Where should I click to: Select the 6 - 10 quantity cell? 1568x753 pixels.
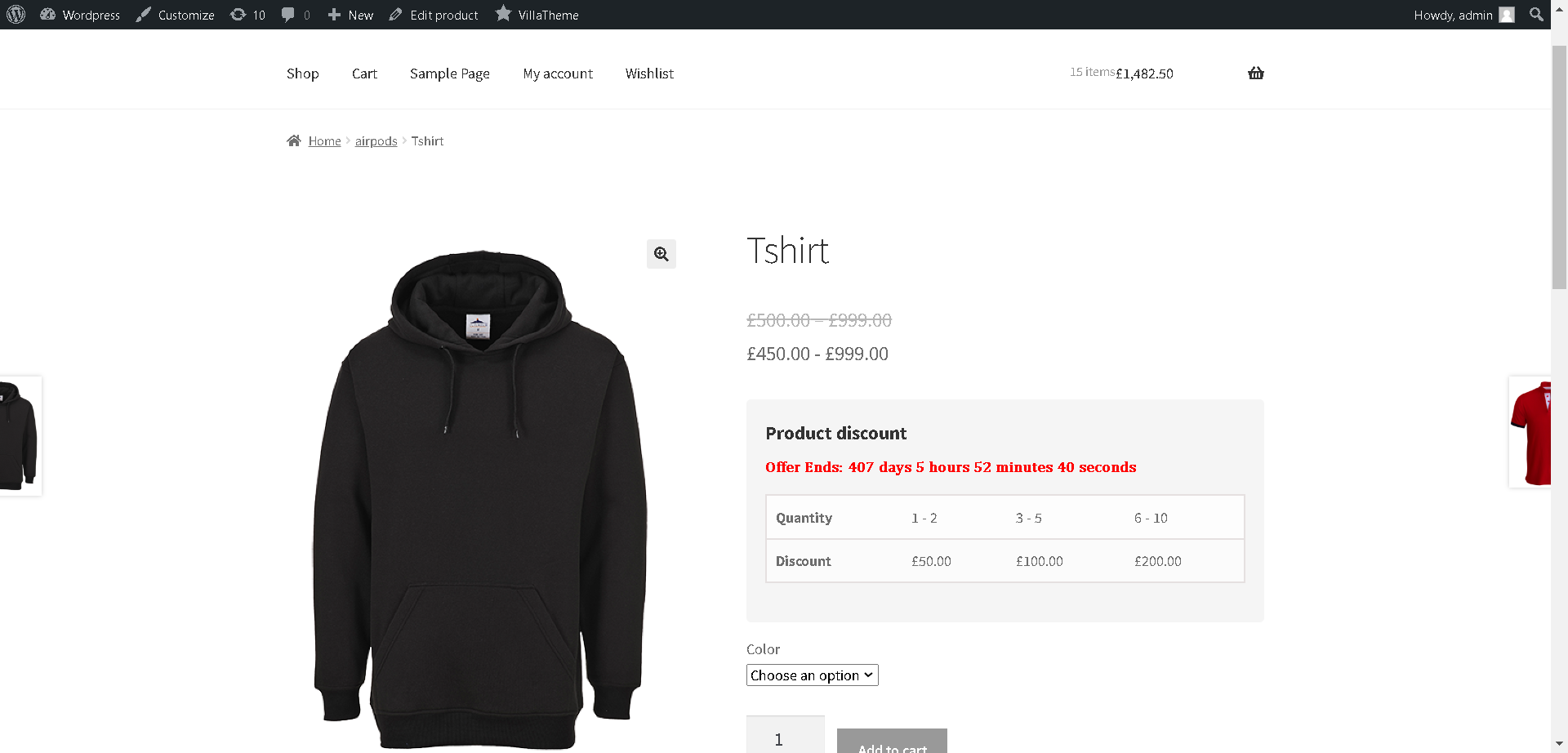(1151, 518)
